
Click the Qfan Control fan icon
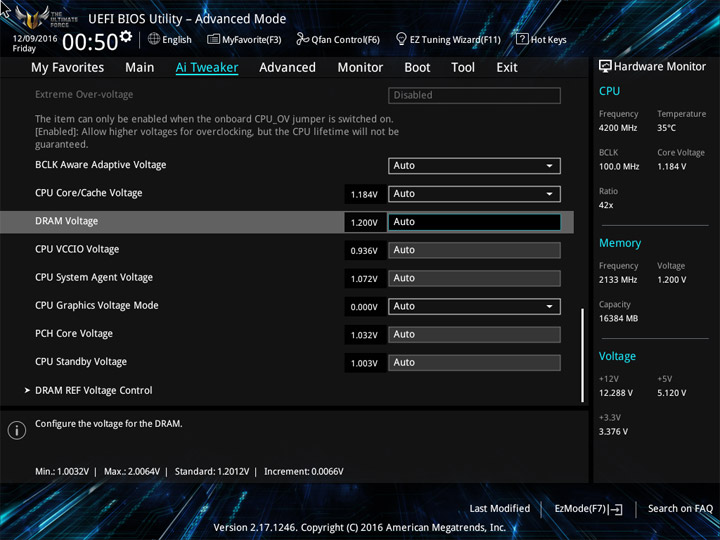point(302,39)
